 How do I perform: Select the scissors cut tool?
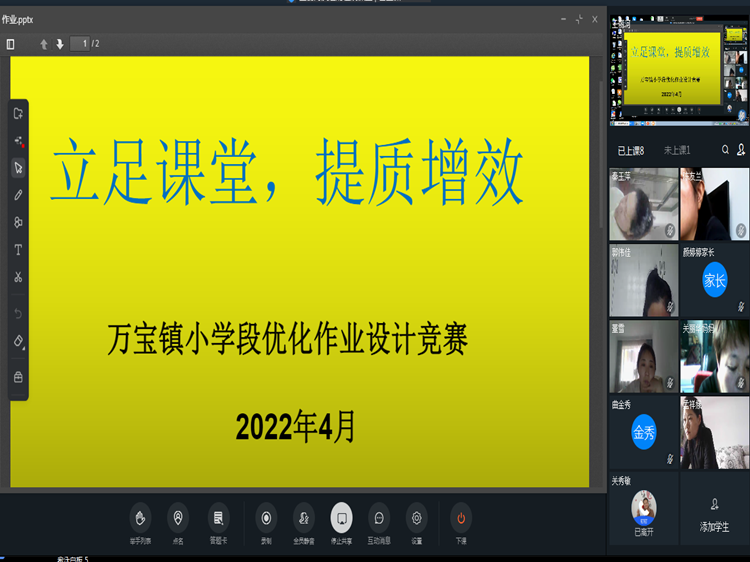18,277
